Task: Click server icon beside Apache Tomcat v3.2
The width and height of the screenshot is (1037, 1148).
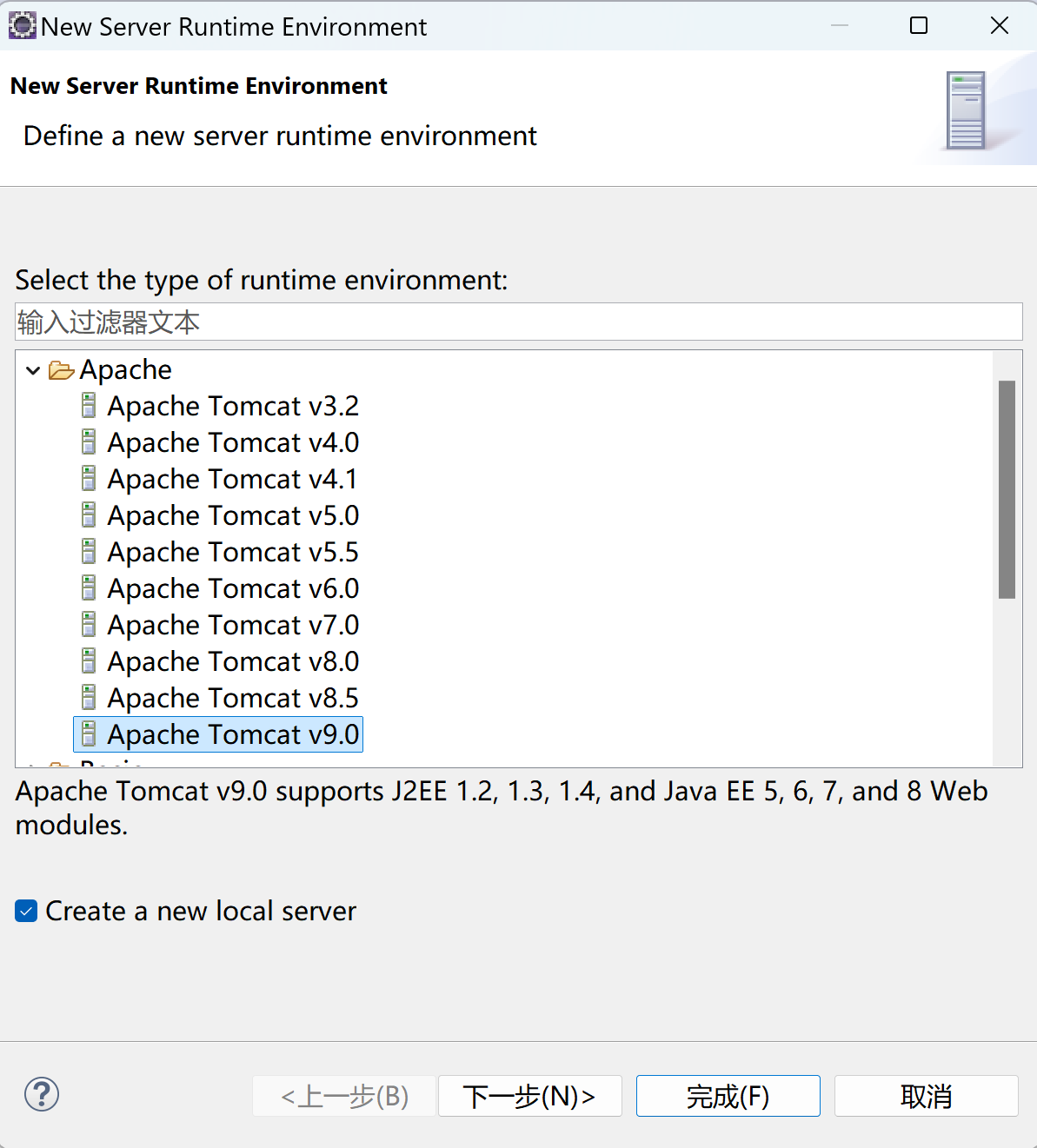Action: [x=89, y=406]
